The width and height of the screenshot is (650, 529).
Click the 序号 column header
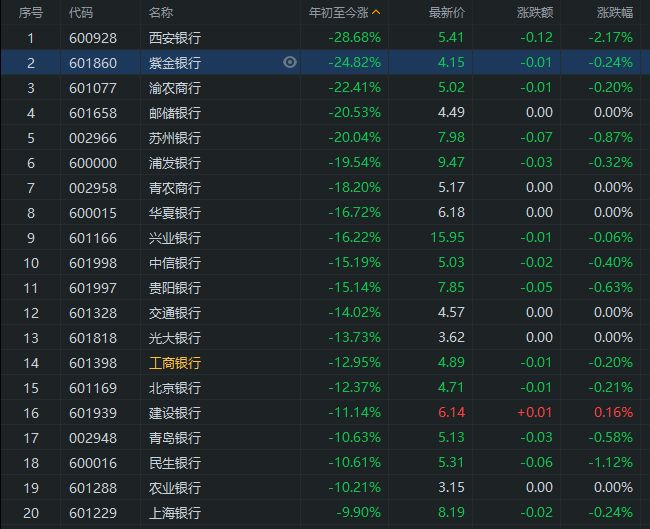pyautogui.click(x=31, y=13)
